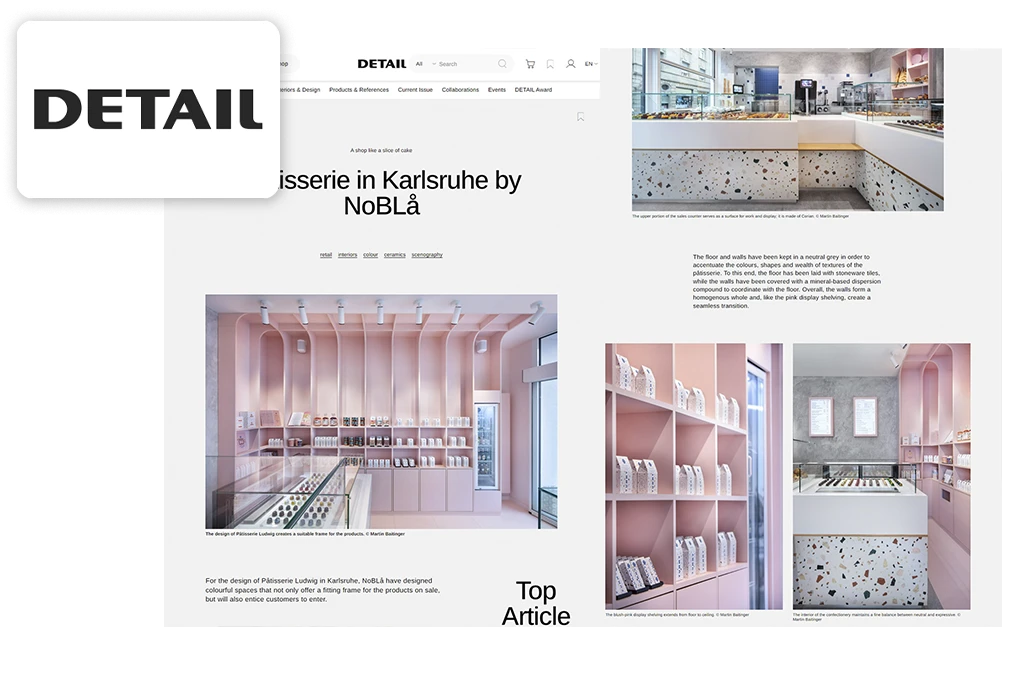Open DETAIL Award section
This screenshot has width=1024, height=674.
[x=533, y=90]
